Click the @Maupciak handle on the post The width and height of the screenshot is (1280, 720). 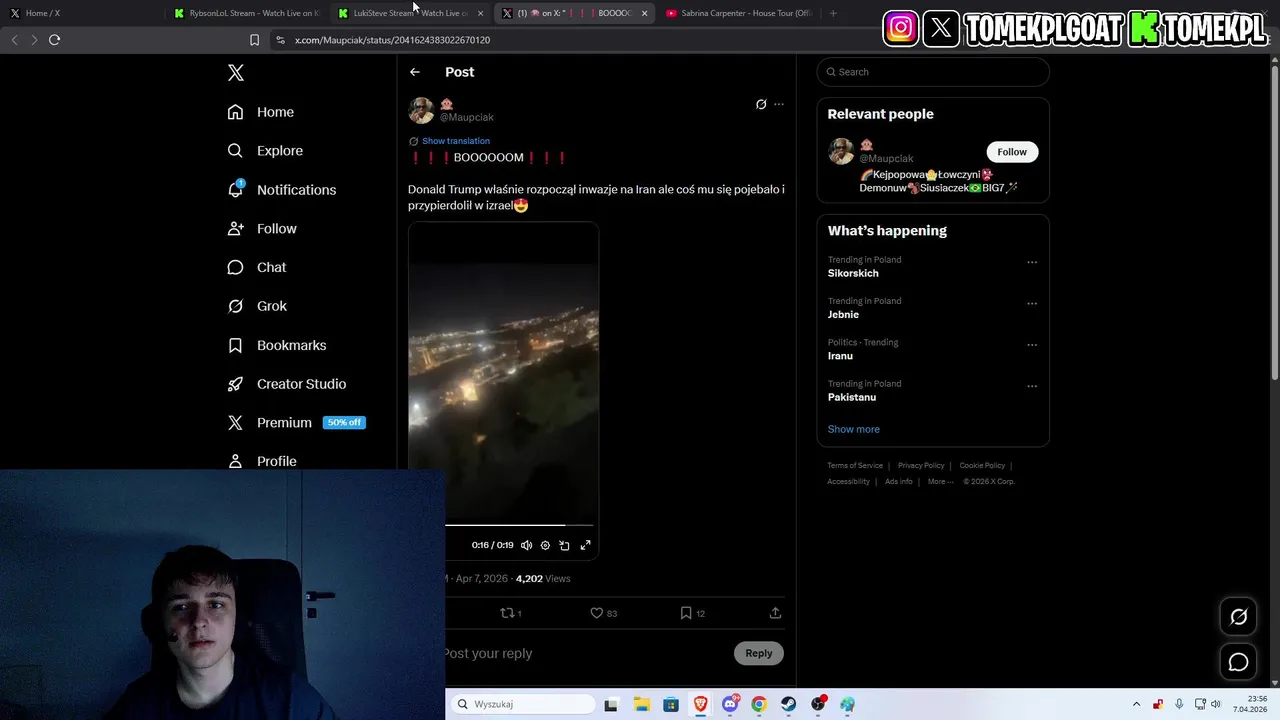tap(467, 117)
